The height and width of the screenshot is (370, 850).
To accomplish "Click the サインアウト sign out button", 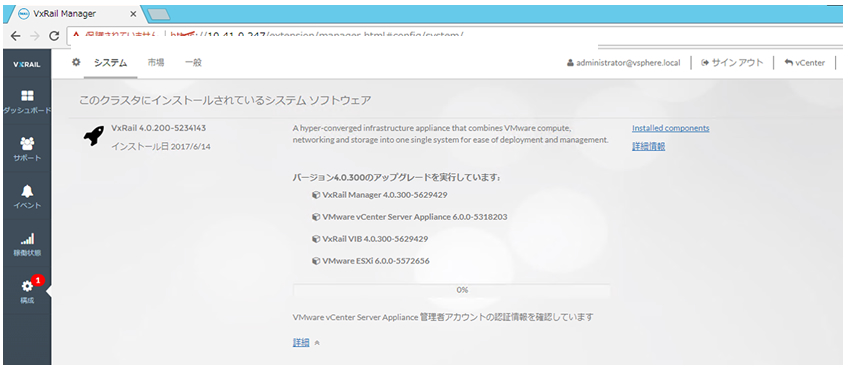I will [x=732, y=63].
